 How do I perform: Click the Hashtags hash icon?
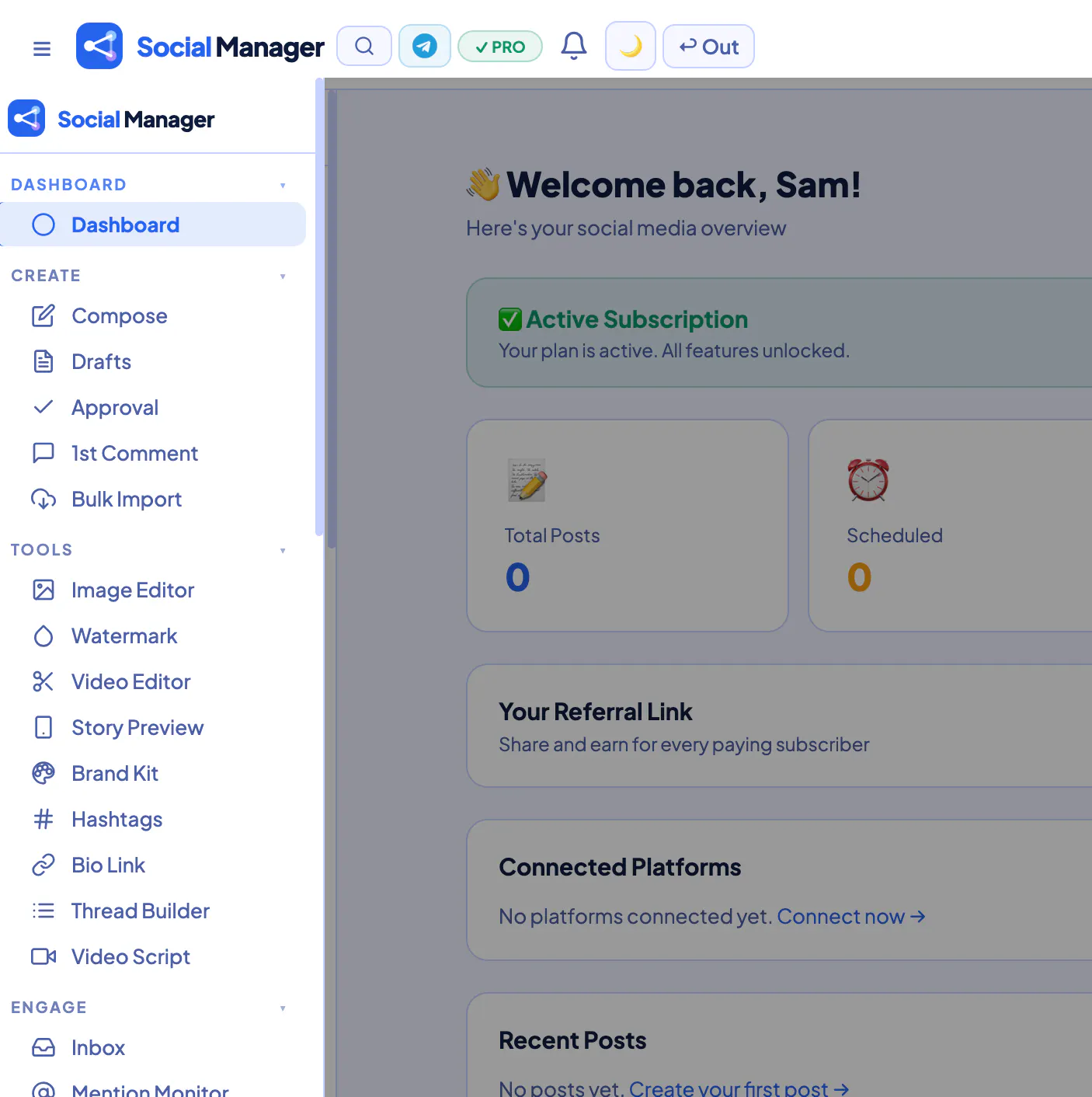pos(43,819)
